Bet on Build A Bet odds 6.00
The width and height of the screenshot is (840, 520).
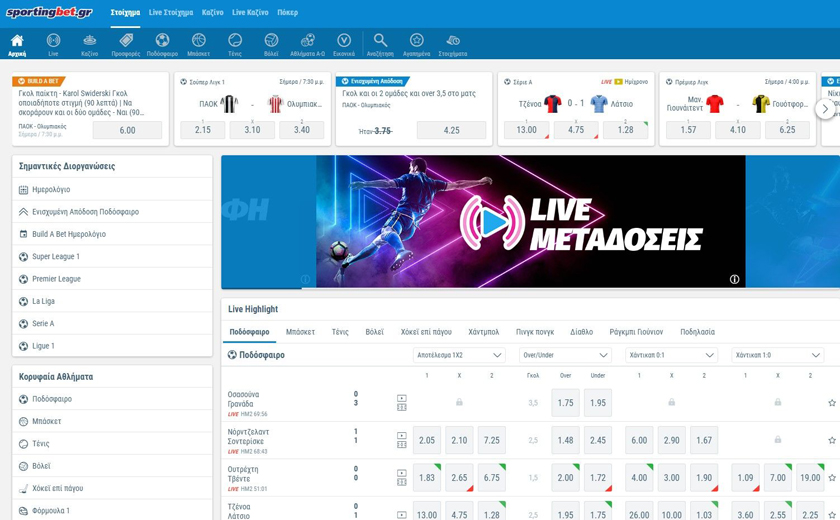point(128,130)
